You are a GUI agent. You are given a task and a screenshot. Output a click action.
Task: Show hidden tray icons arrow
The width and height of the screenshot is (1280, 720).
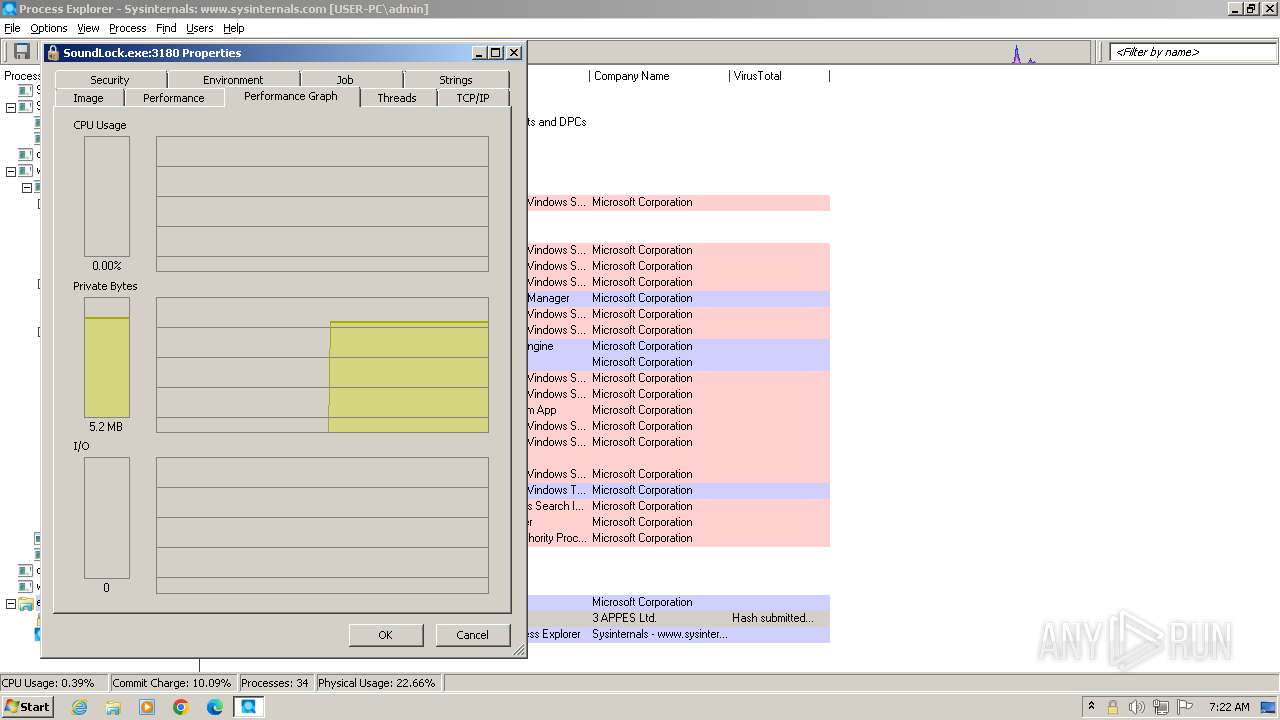1091,706
